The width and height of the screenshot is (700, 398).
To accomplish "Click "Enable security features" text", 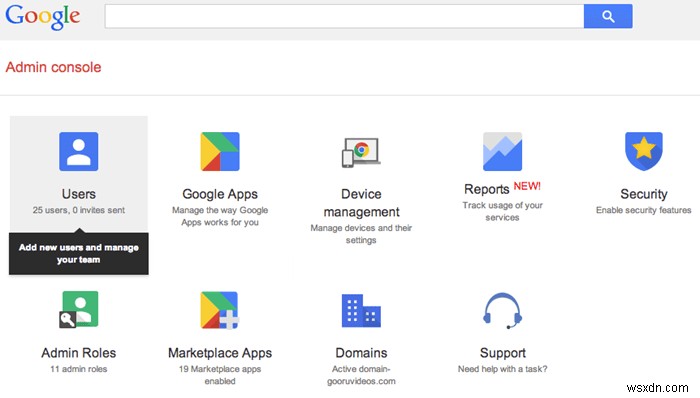I will click(643, 210).
